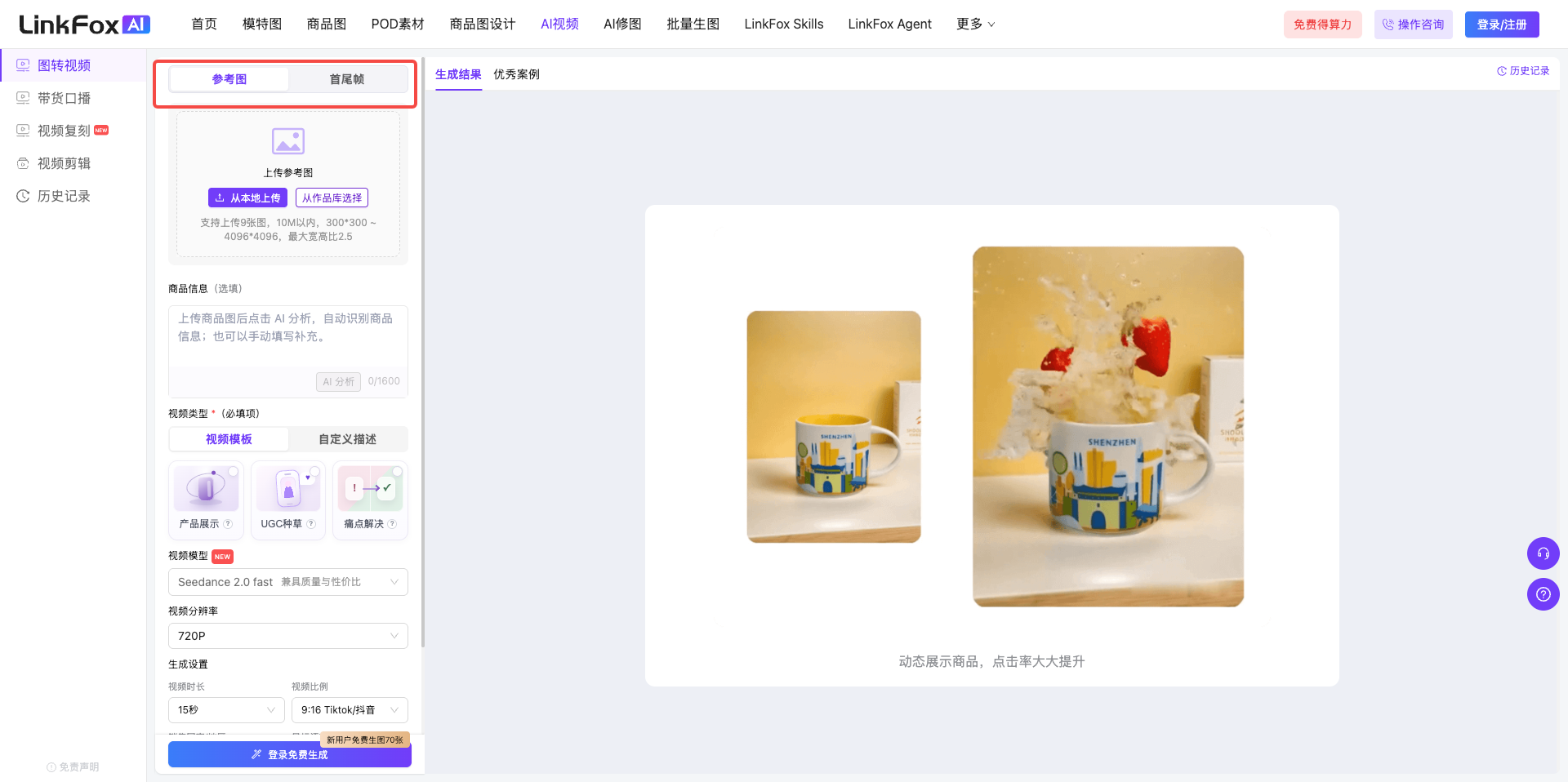
Task: Click the 图转视频 sidebar icon
Action: coord(23,65)
